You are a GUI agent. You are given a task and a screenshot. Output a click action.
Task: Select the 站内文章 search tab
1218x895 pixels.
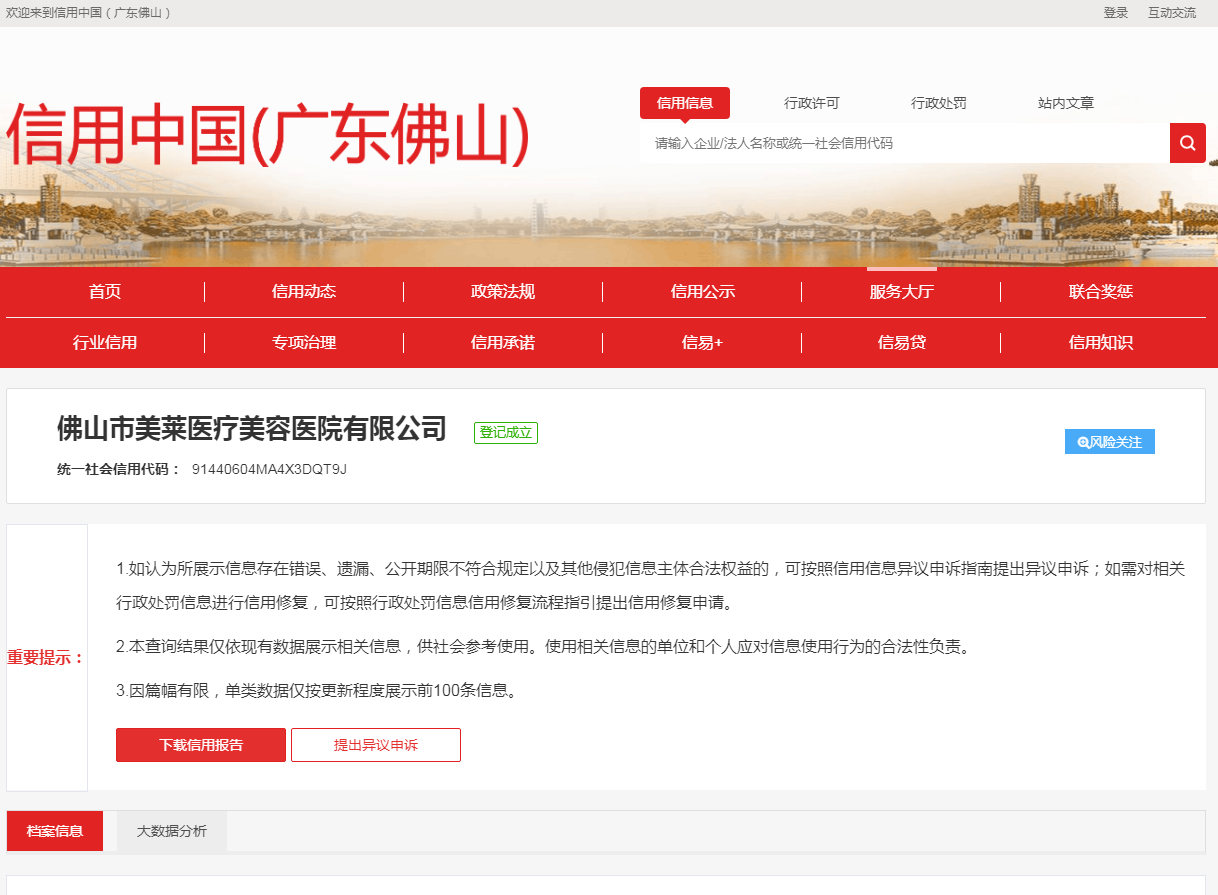point(1066,103)
